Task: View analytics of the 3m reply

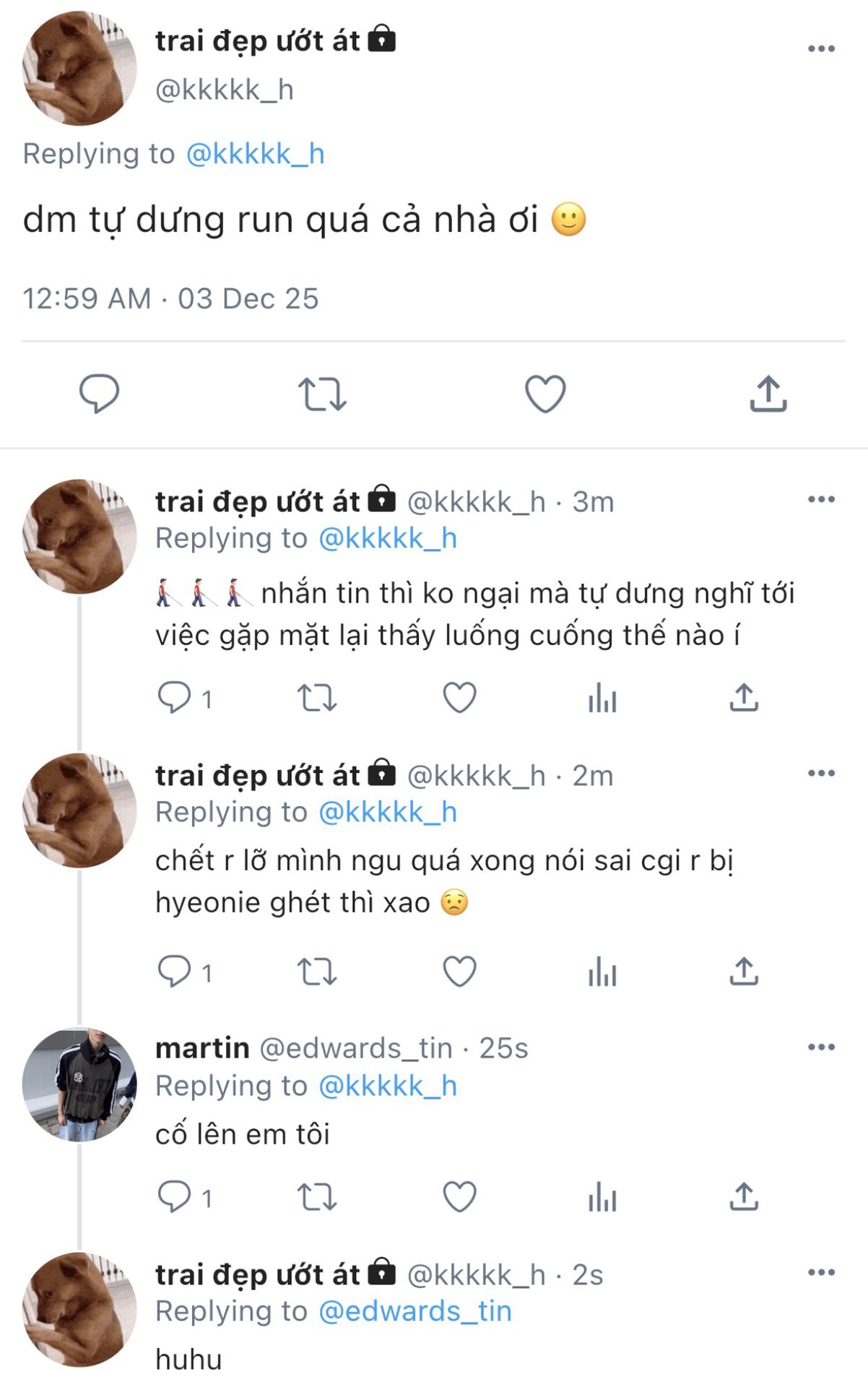Action: coord(602,699)
